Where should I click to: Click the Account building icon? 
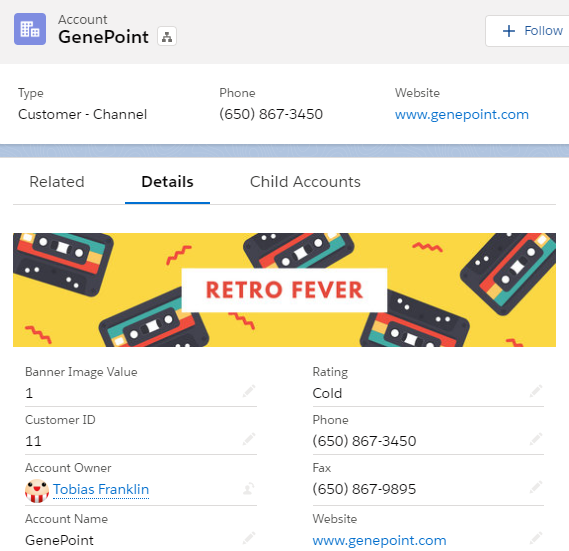tap(30, 29)
